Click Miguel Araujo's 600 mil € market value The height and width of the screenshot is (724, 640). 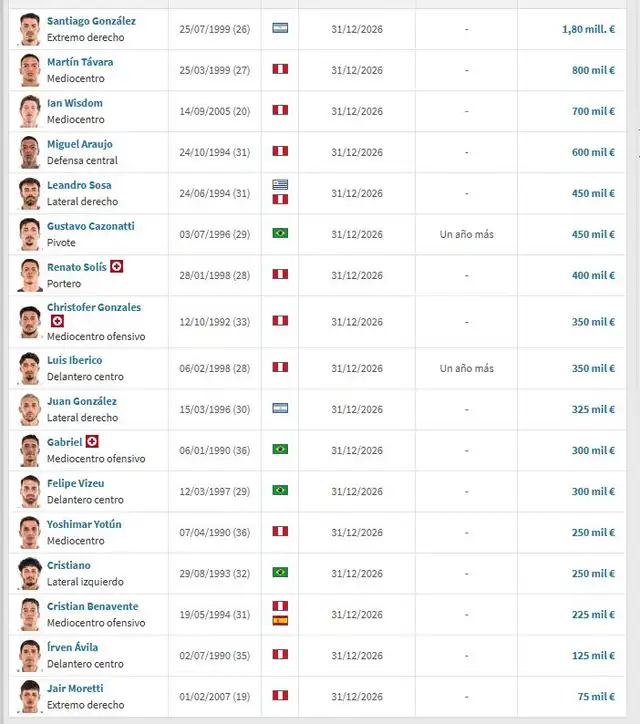593,152
